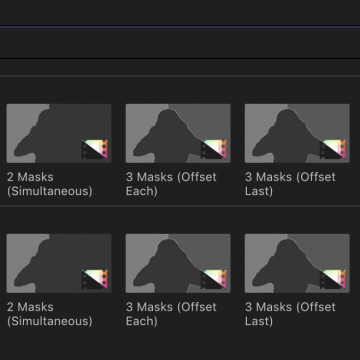Select upper row 2 Masks (Simultaneous) thumbnail

[x=59, y=133]
